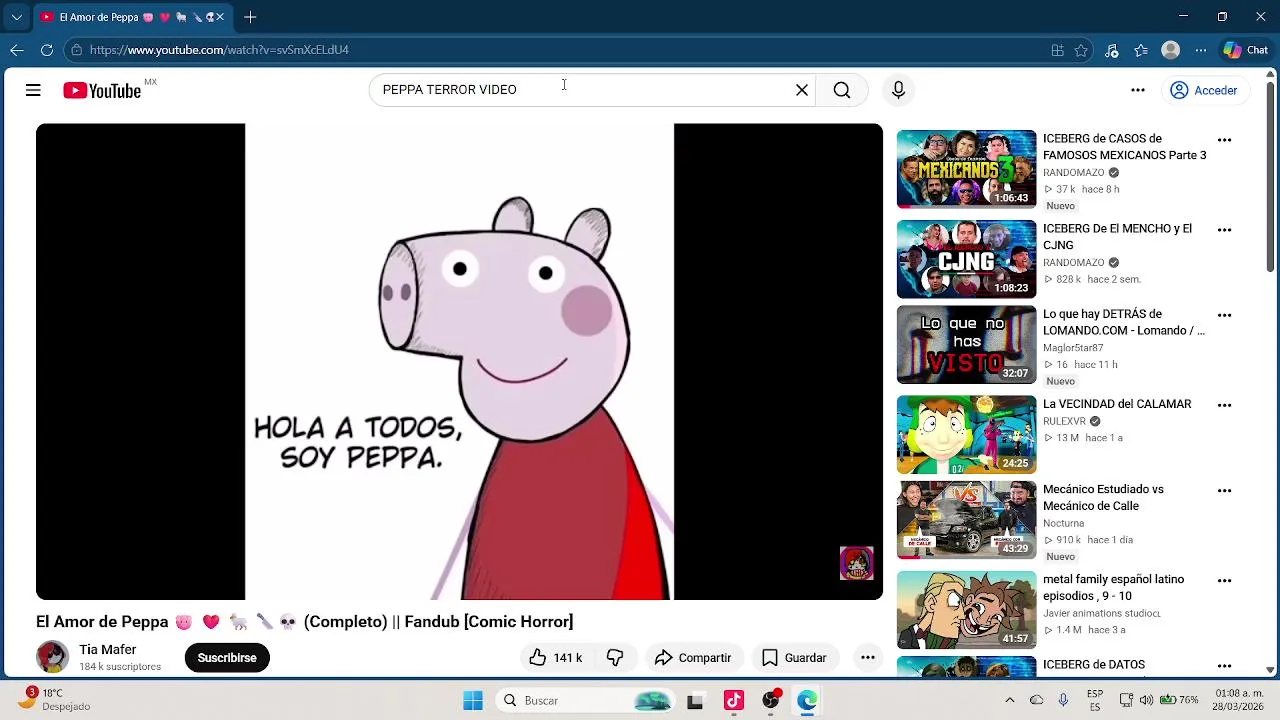Click the Peppa video player to pause

pos(459,362)
